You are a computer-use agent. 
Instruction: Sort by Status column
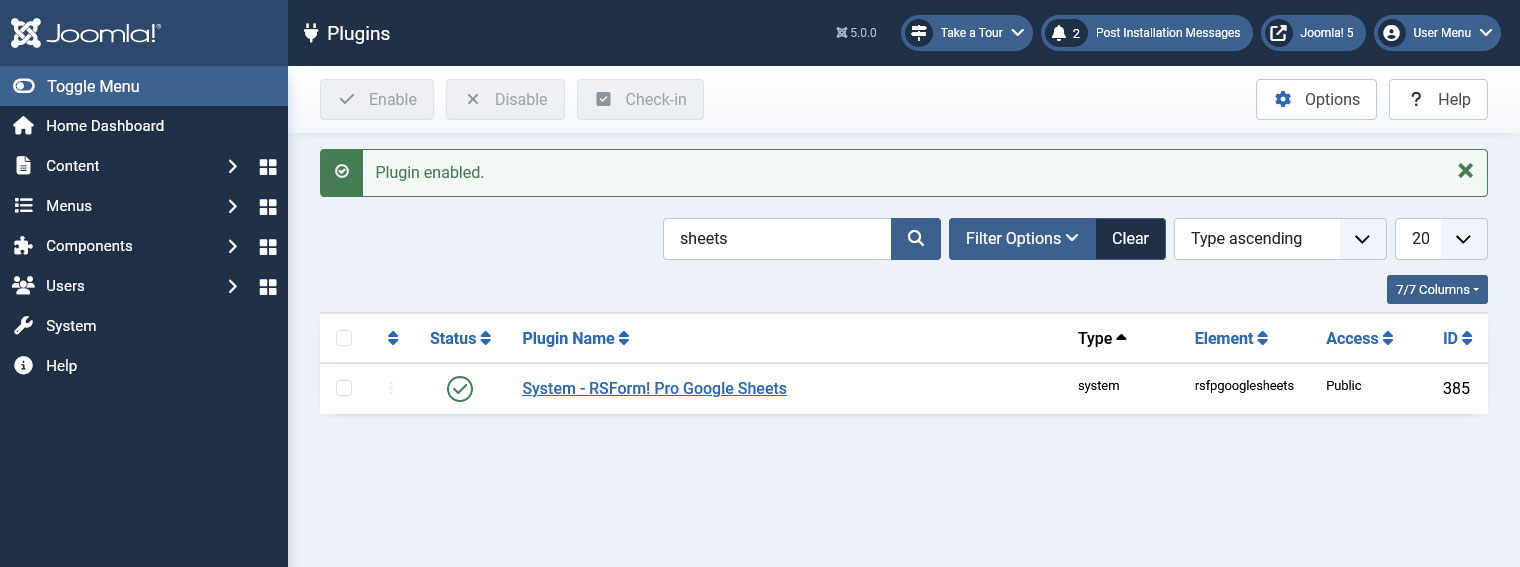(460, 338)
